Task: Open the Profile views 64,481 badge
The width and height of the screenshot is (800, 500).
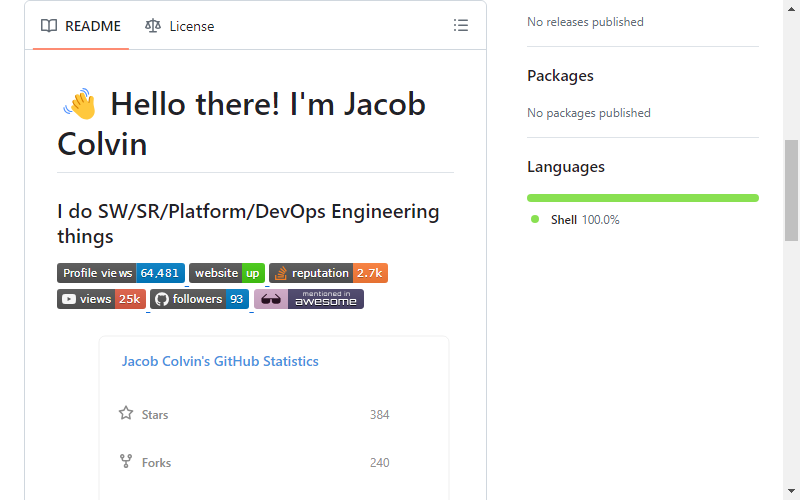Action: [x=121, y=273]
